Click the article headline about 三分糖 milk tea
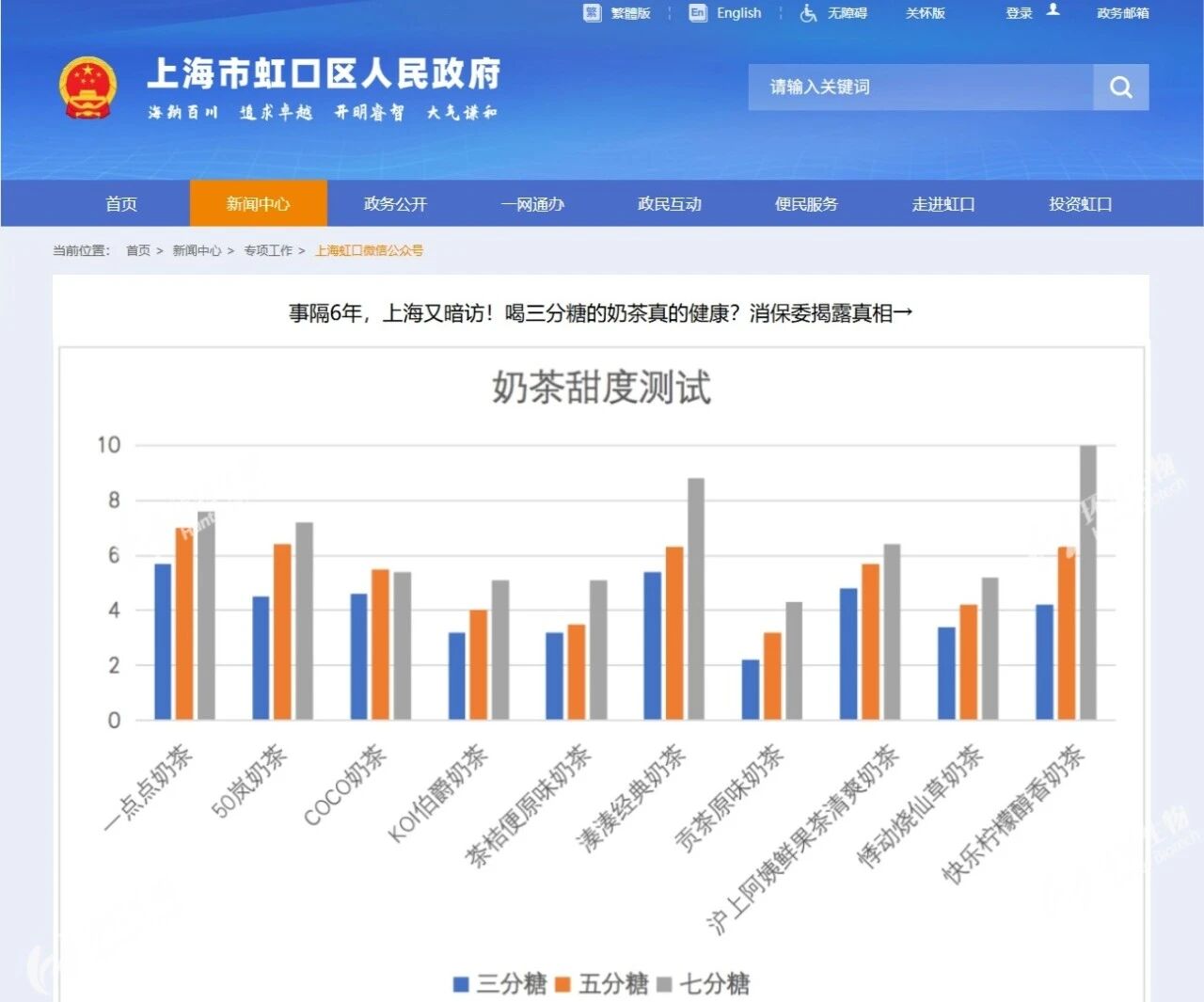The height and width of the screenshot is (1002, 1204). click(601, 313)
